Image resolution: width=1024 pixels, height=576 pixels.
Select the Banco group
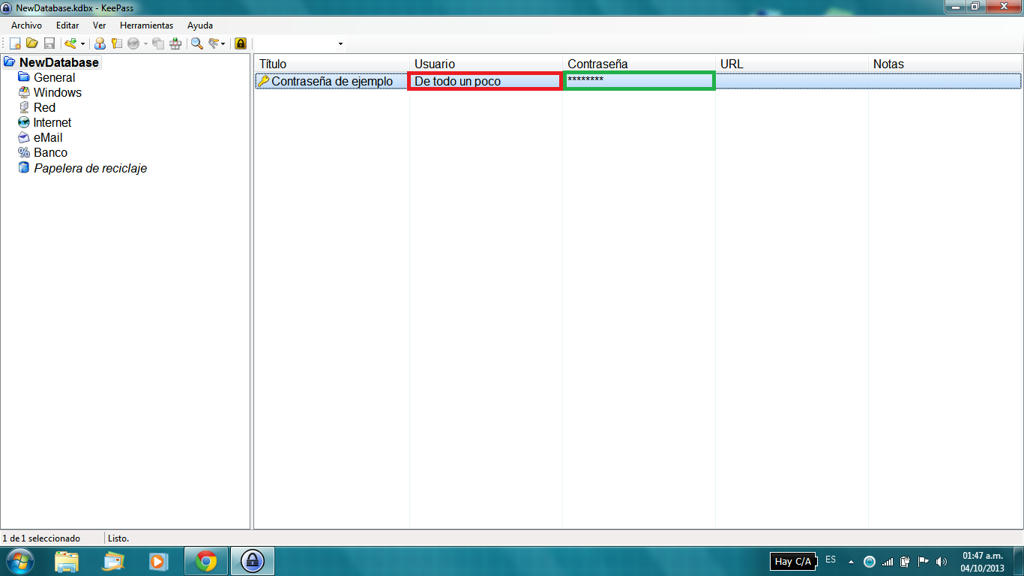coord(50,153)
